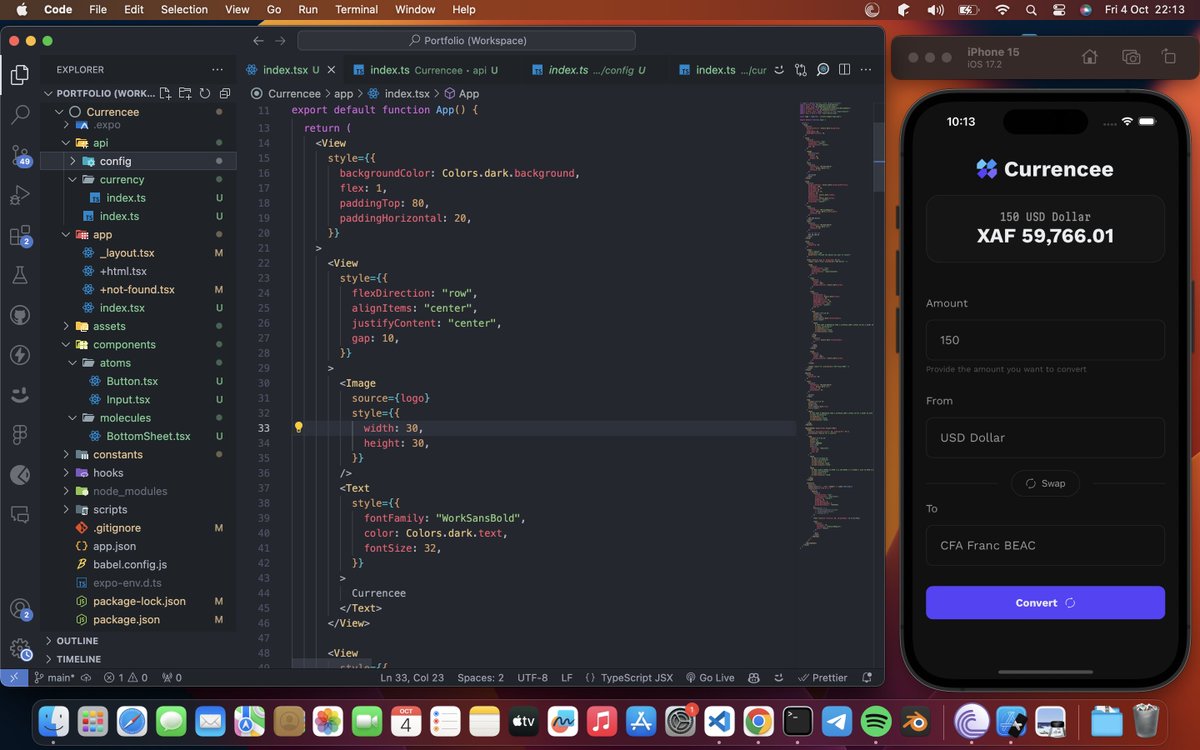Screen dimensions: 1200x750
Task: Take screenshot from simulator toolbar
Action: [1131, 57]
